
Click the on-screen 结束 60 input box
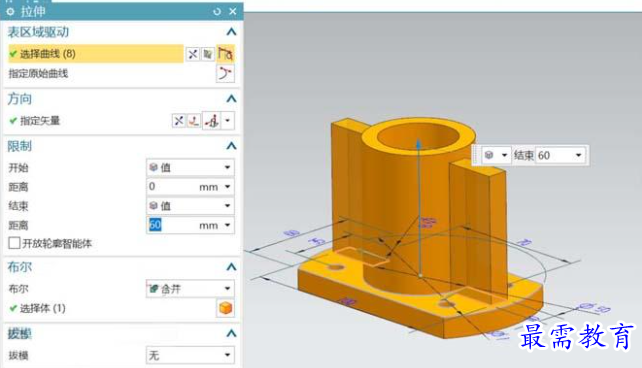560,155
